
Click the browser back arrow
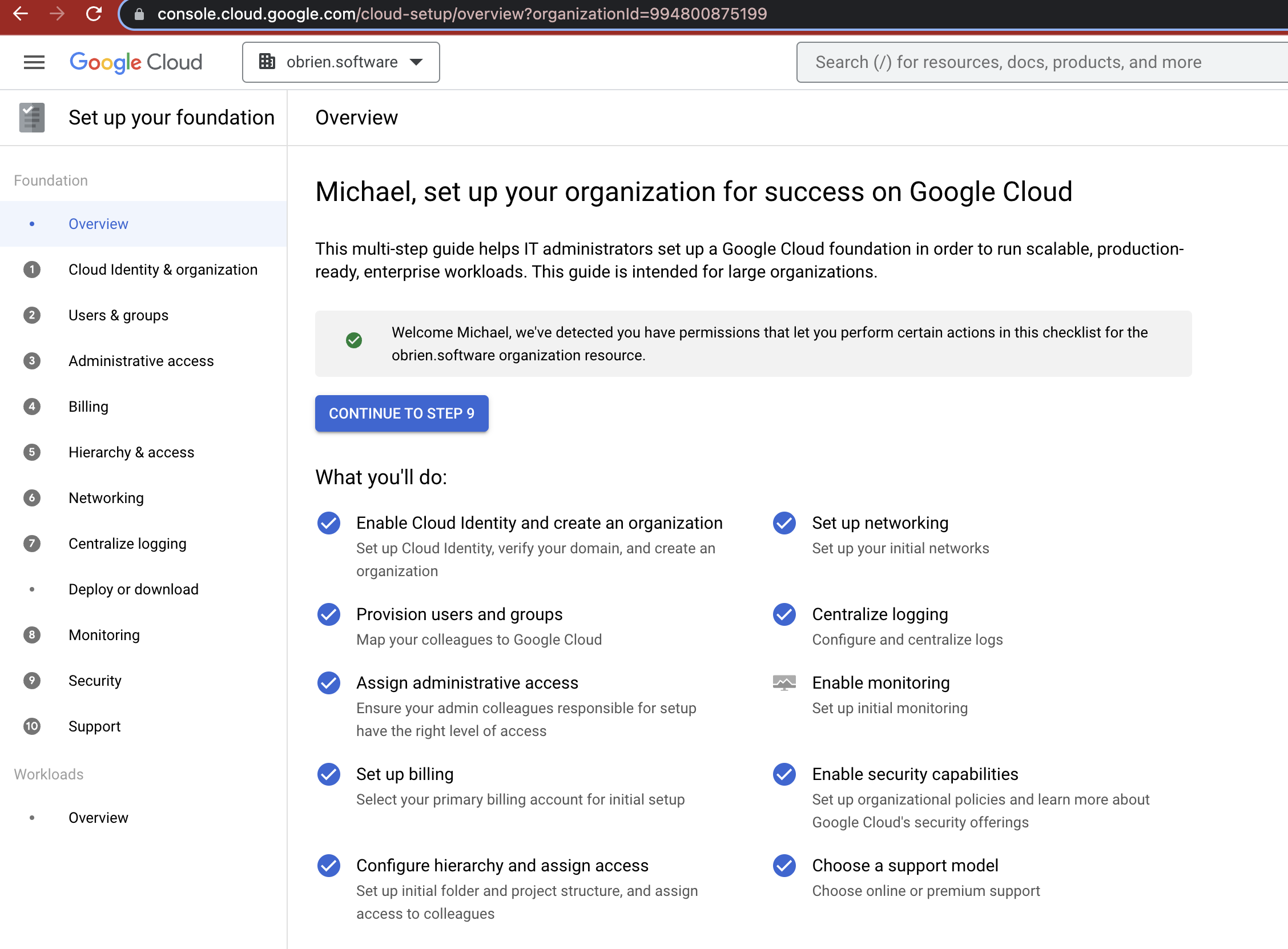(21, 14)
